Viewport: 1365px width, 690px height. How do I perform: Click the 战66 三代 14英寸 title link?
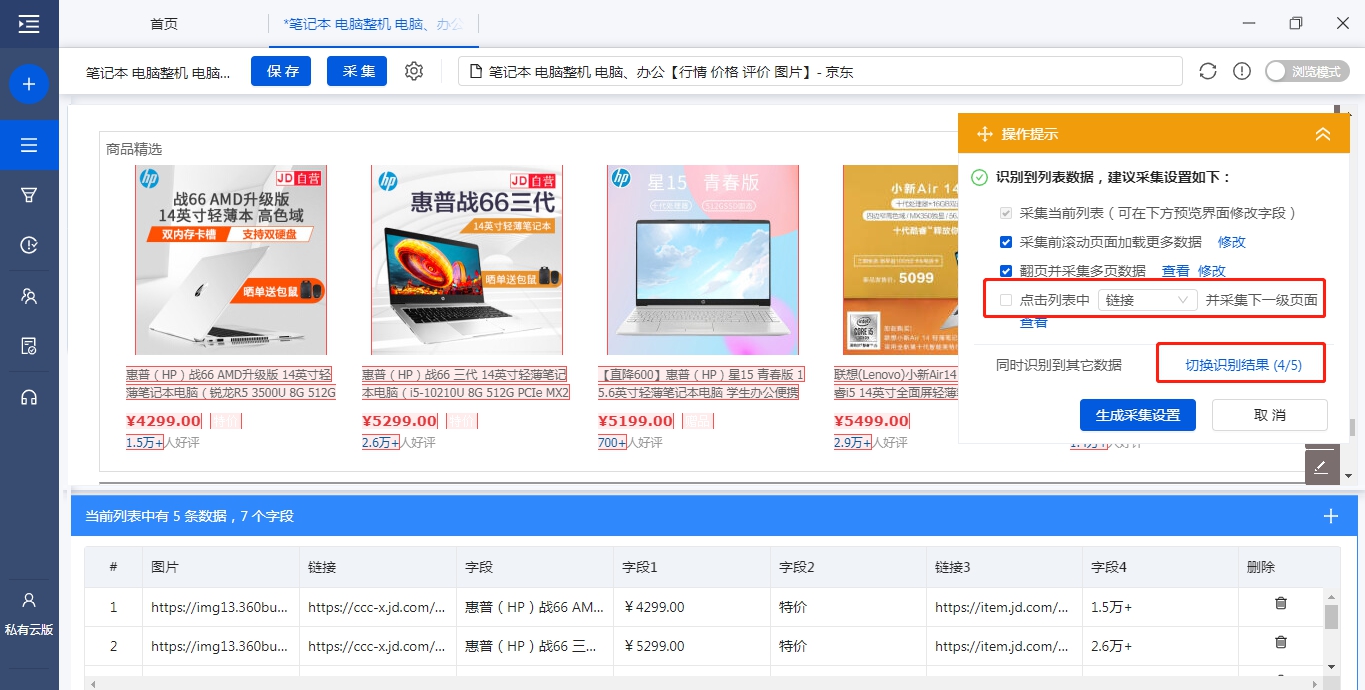[x=467, y=384]
